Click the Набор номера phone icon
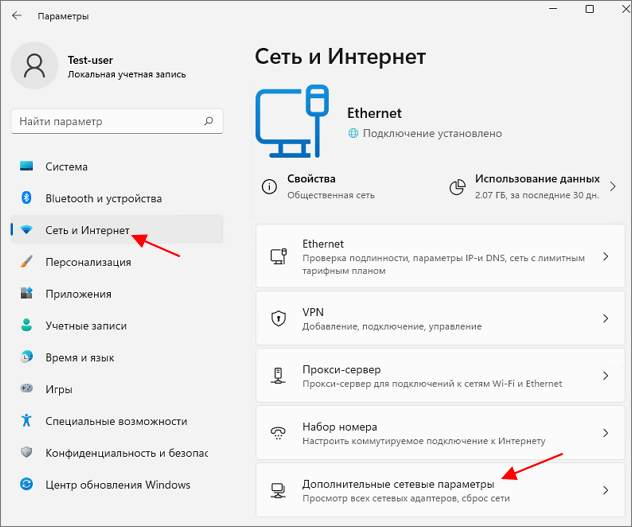 pos(278,433)
